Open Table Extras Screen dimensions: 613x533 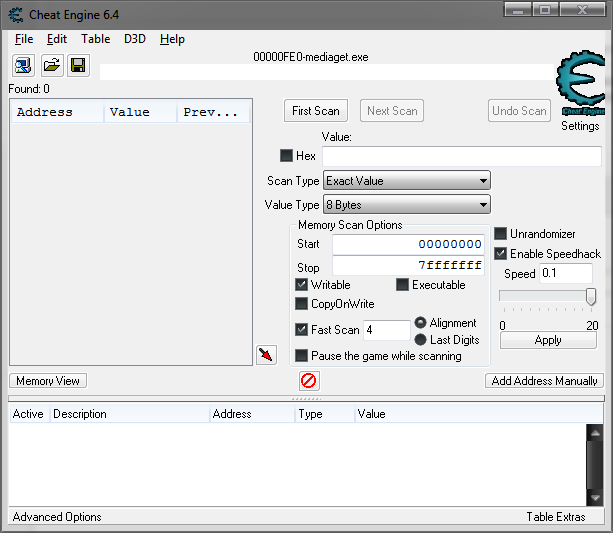click(556, 517)
